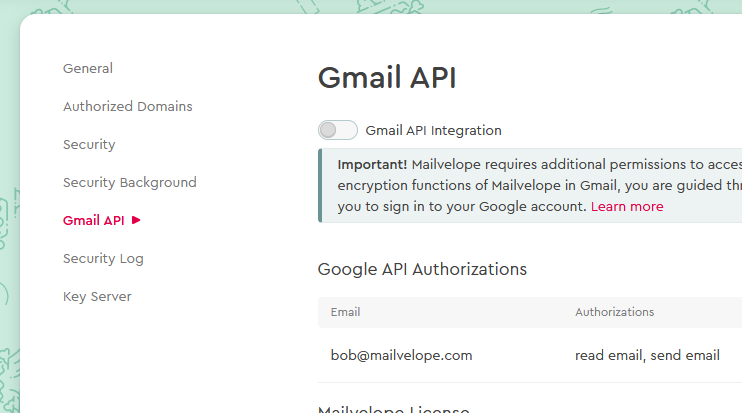Click the Authorizations column header

point(614,312)
